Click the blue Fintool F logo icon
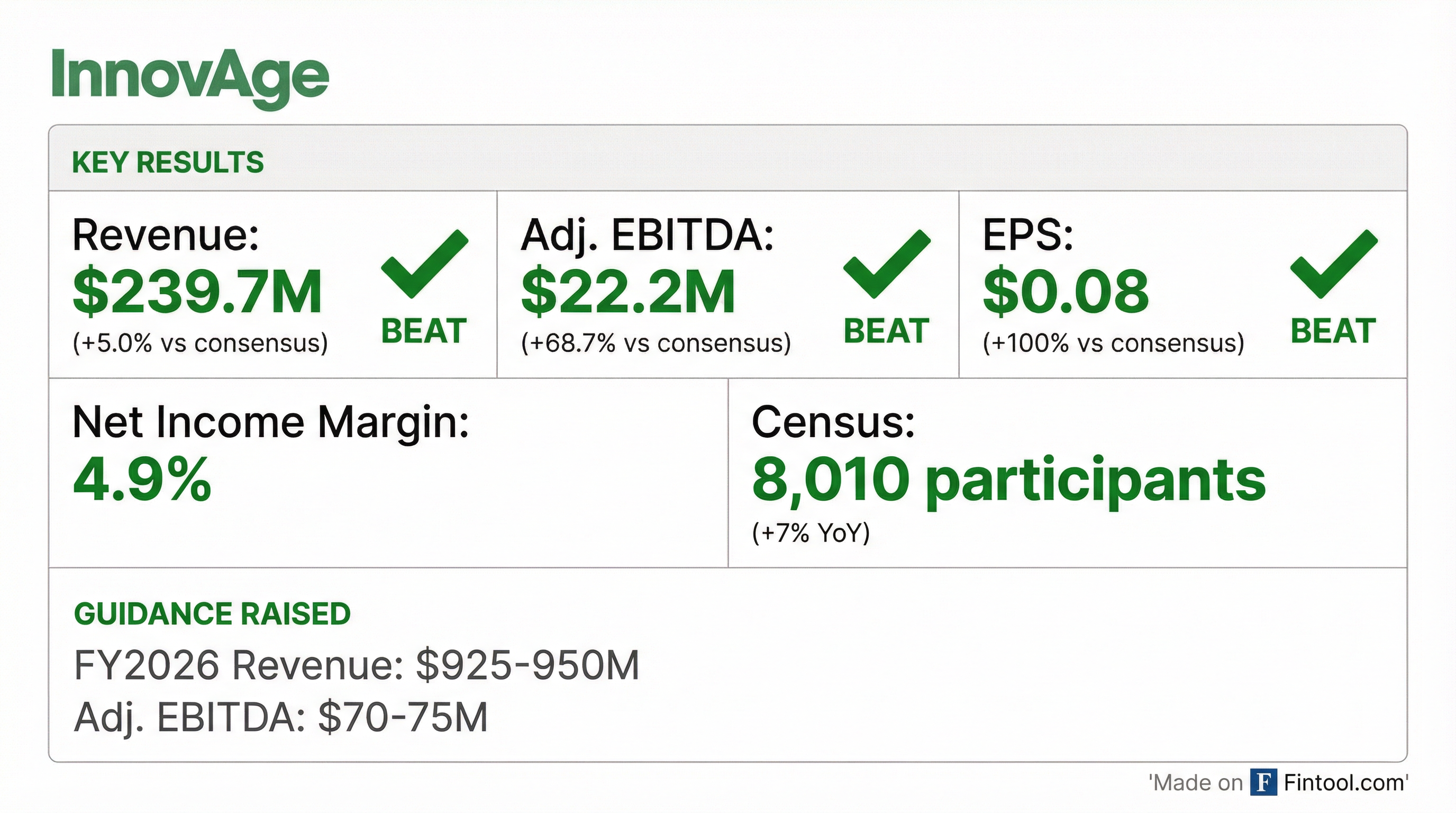The height and width of the screenshot is (813, 1456). 1263,782
